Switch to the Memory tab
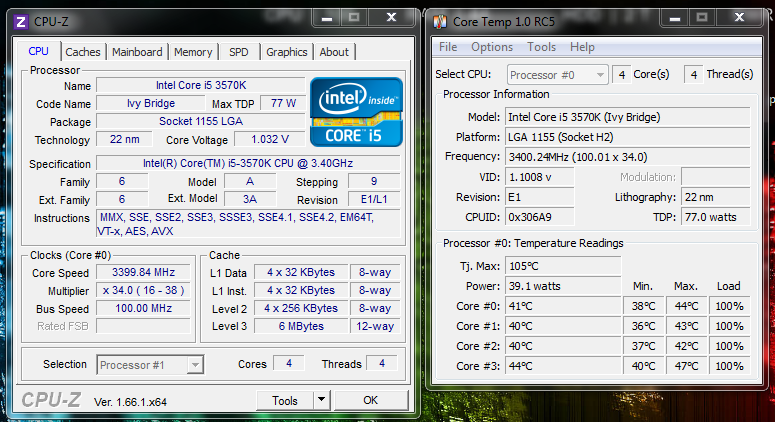Image resolution: width=775 pixels, height=422 pixels. point(193,52)
